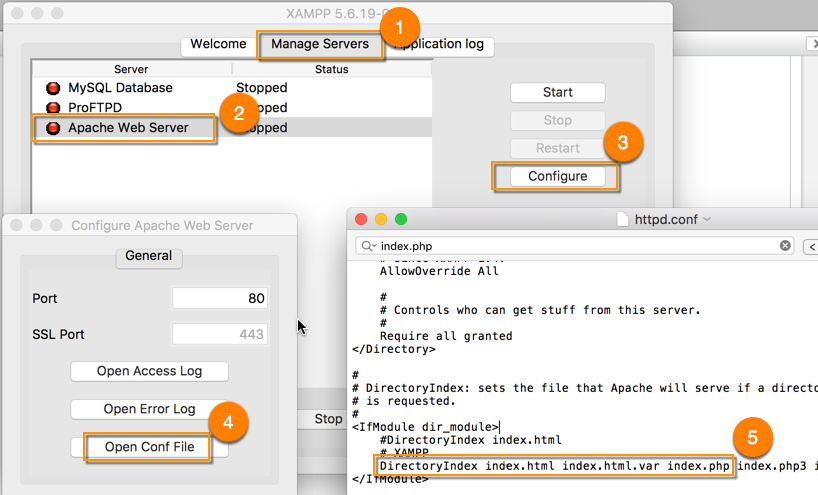
Task: Go to previous search match
Action: [811, 246]
